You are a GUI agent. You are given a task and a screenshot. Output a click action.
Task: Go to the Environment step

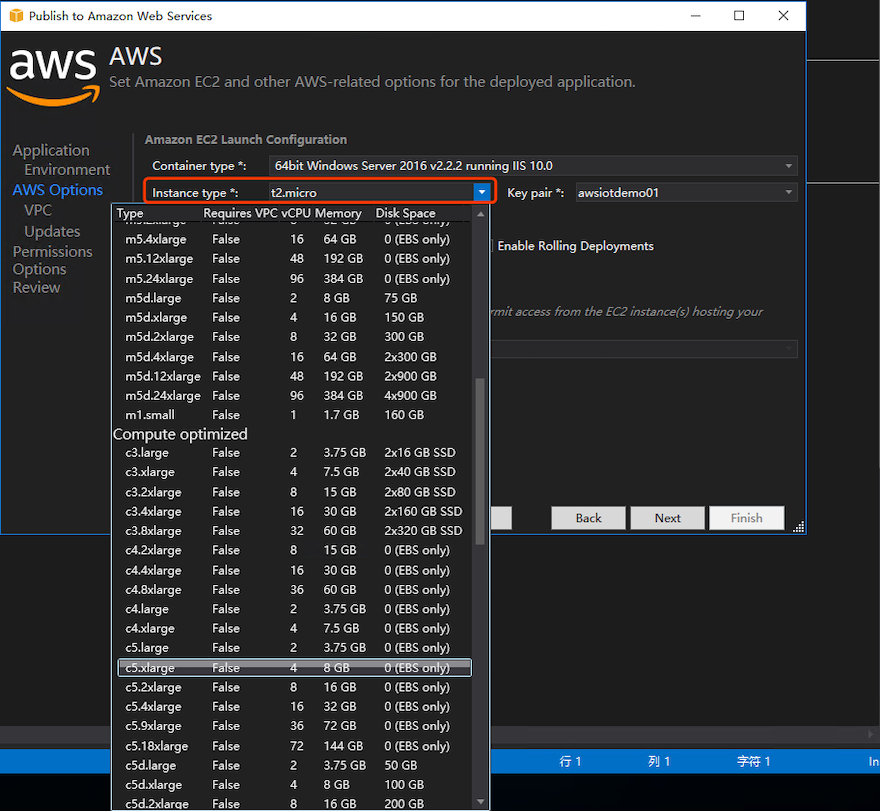(67, 169)
